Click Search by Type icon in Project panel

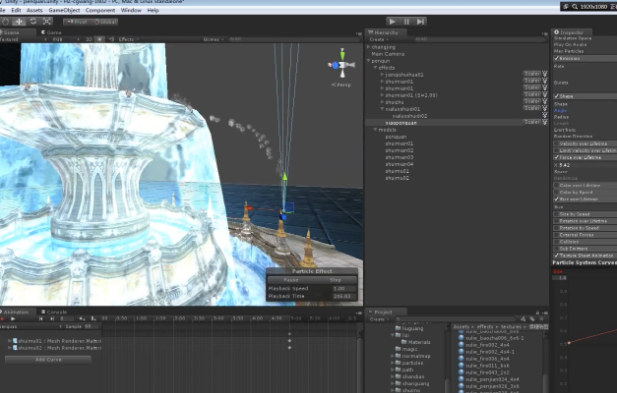[x=523, y=319]
